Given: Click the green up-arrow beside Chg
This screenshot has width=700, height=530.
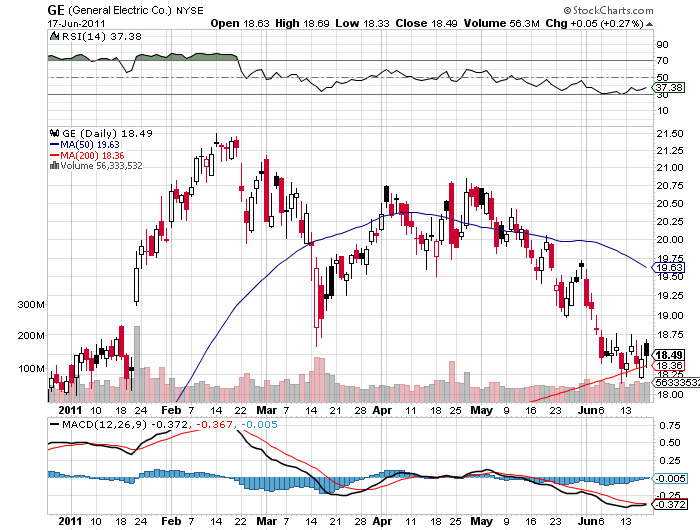Looking at the screenshot, I should (x=650, y=24).
